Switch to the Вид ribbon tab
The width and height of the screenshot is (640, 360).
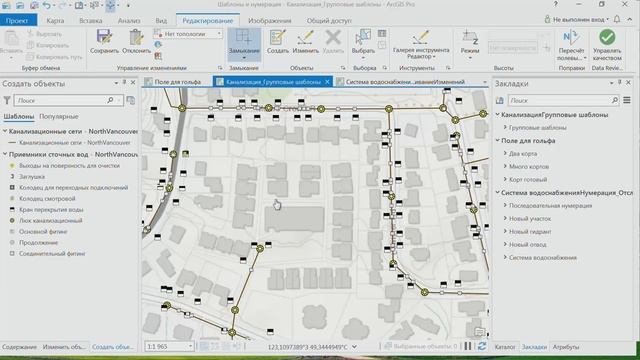point(161,20)
